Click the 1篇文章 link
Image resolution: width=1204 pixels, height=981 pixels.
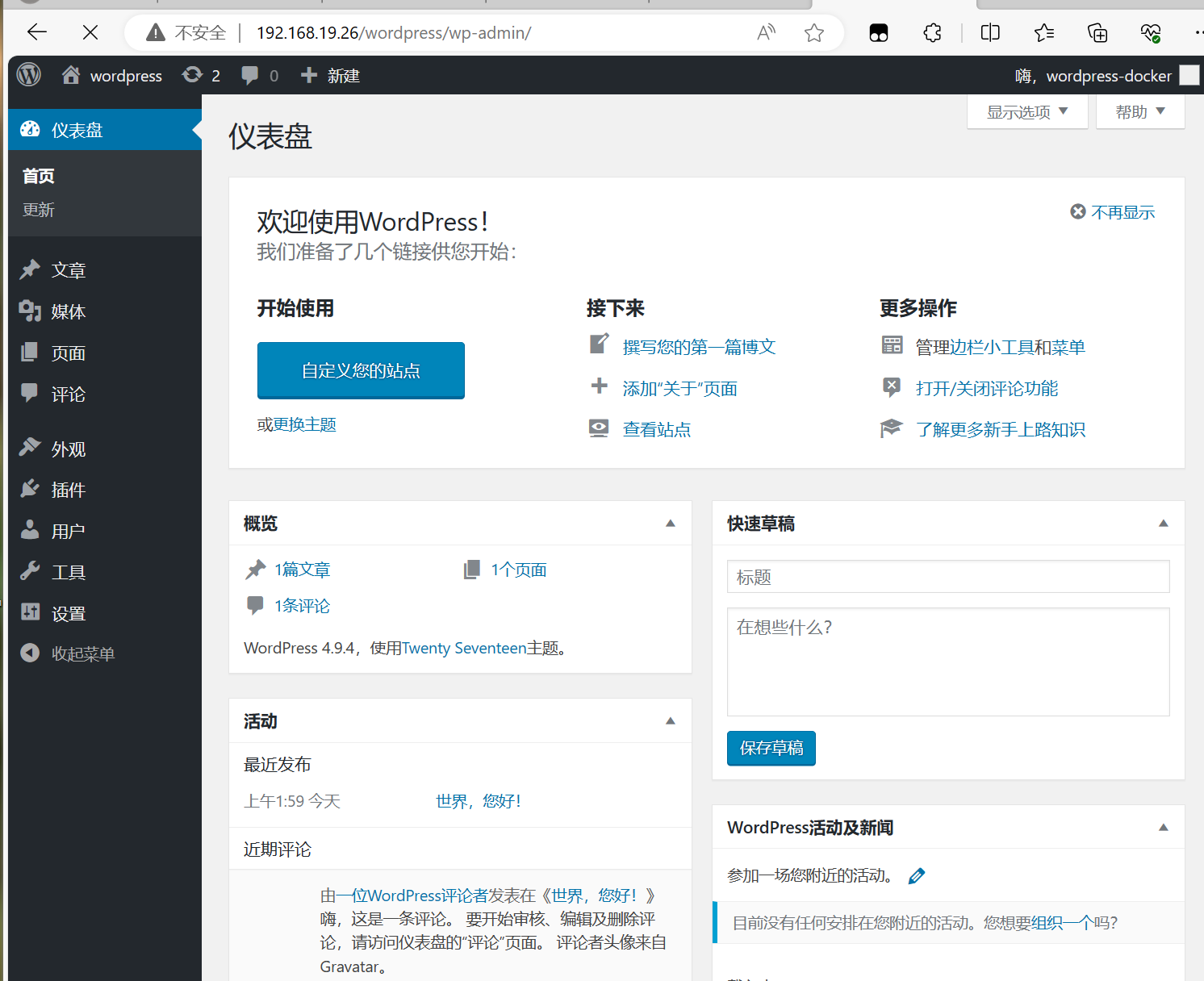[303, 570]
